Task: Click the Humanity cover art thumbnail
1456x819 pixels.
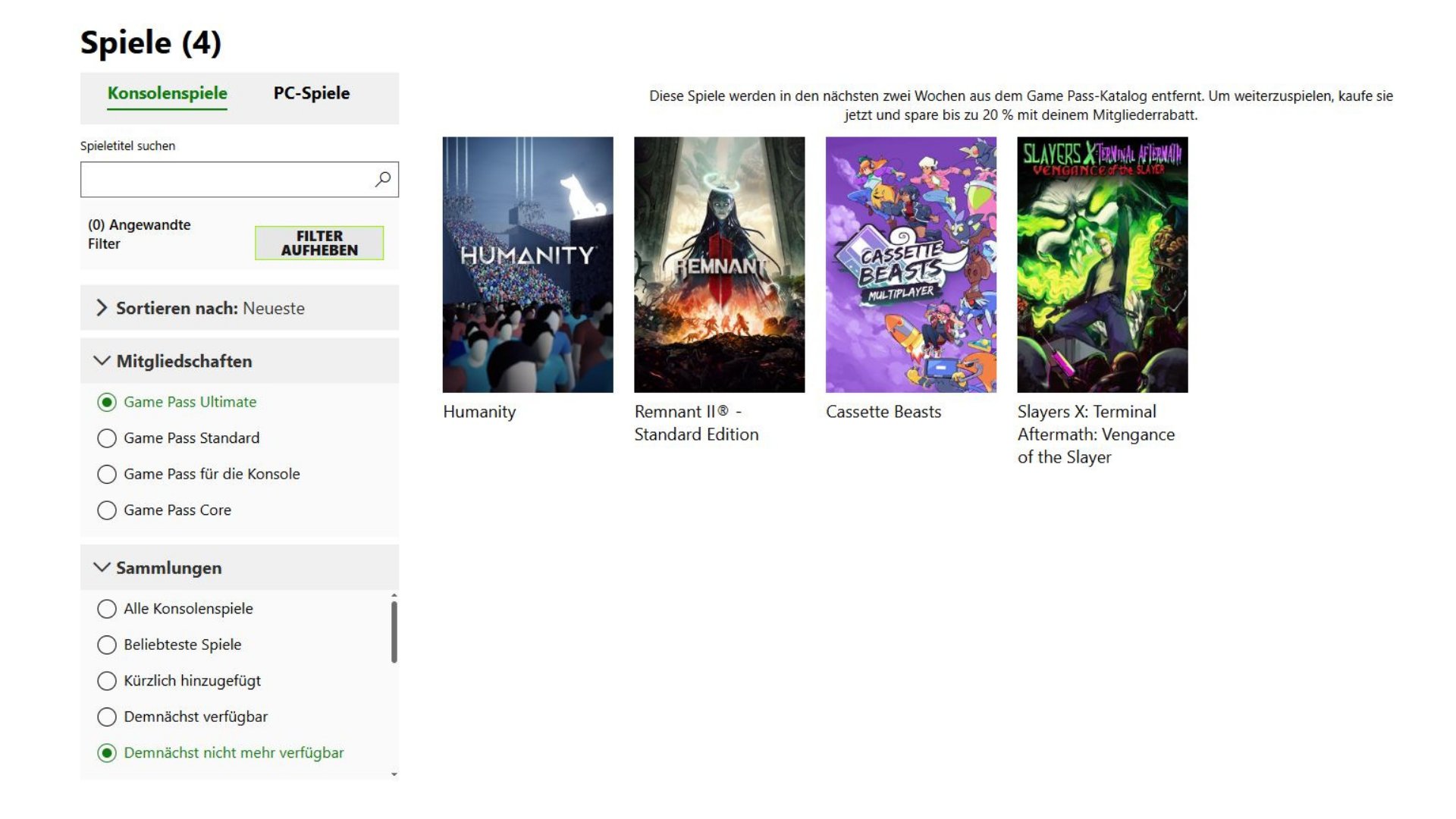Action: pyautogui.click(x=528, y=265)
